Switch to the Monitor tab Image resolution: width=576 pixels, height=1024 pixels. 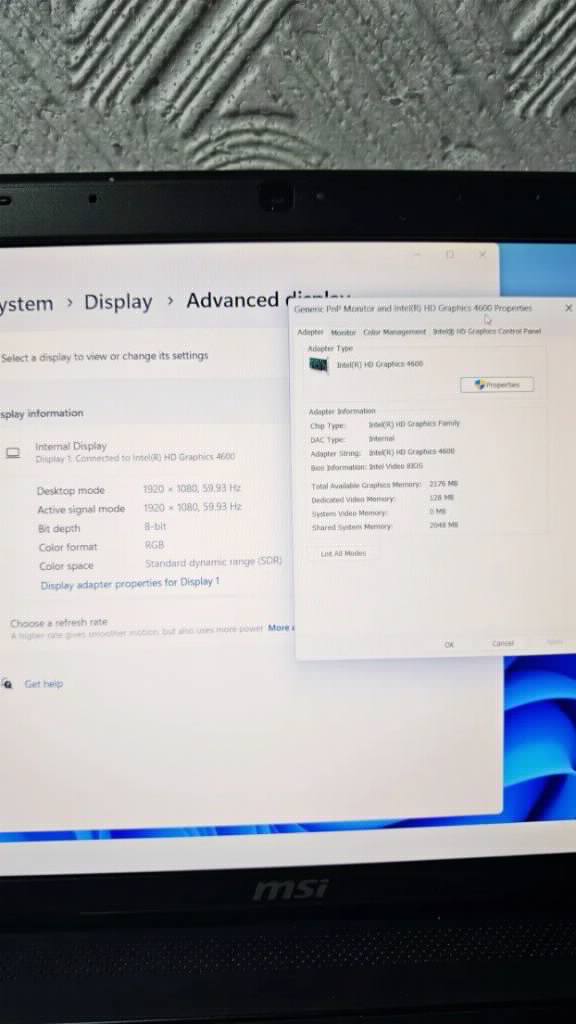344,332
